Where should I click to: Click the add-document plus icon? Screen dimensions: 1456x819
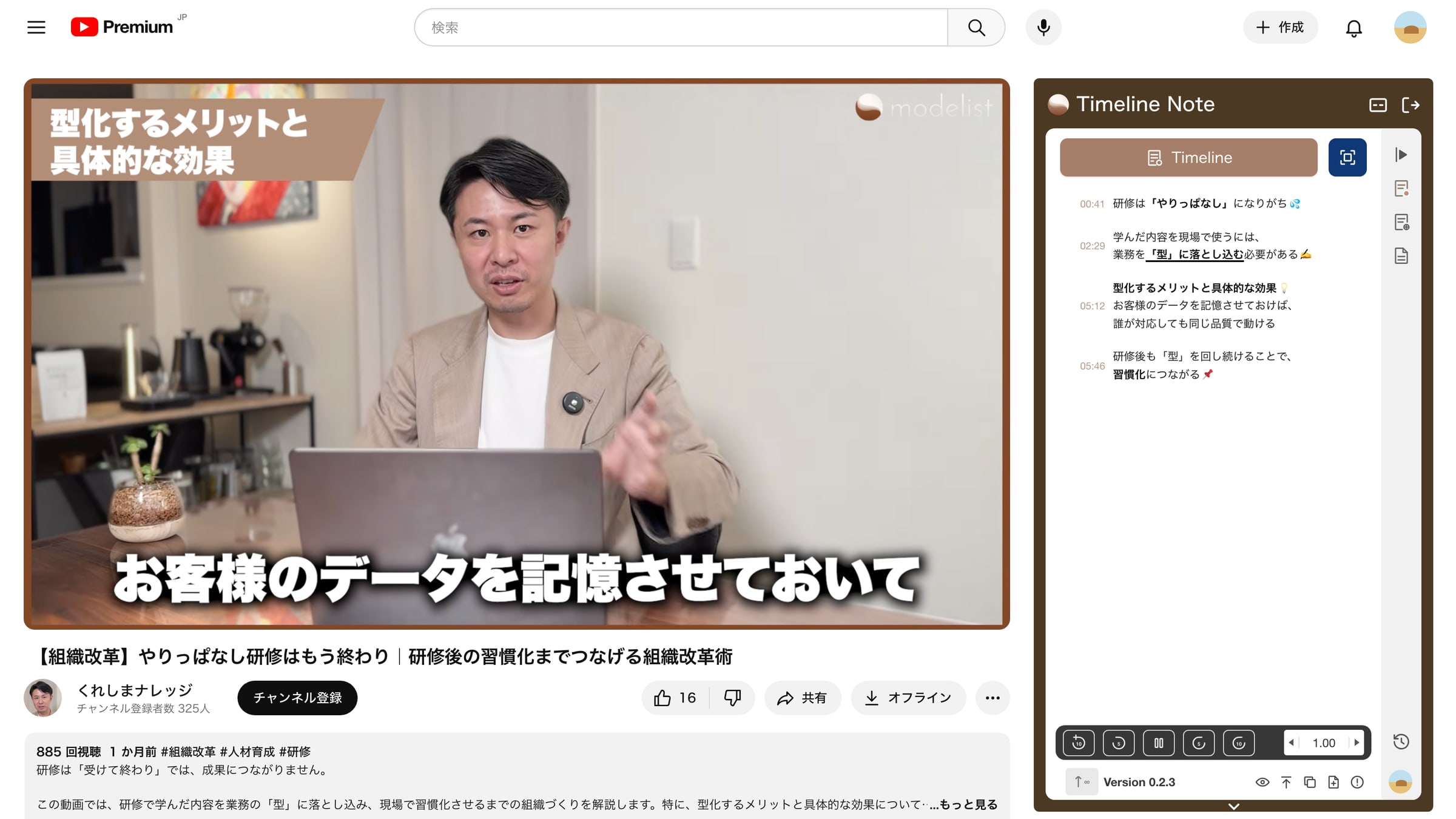coord(1333,783)
